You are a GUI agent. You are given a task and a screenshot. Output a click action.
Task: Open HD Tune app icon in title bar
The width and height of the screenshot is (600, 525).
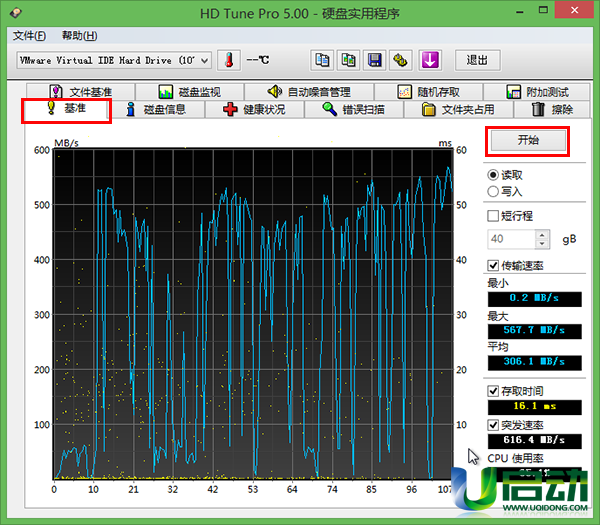point(16,13)
